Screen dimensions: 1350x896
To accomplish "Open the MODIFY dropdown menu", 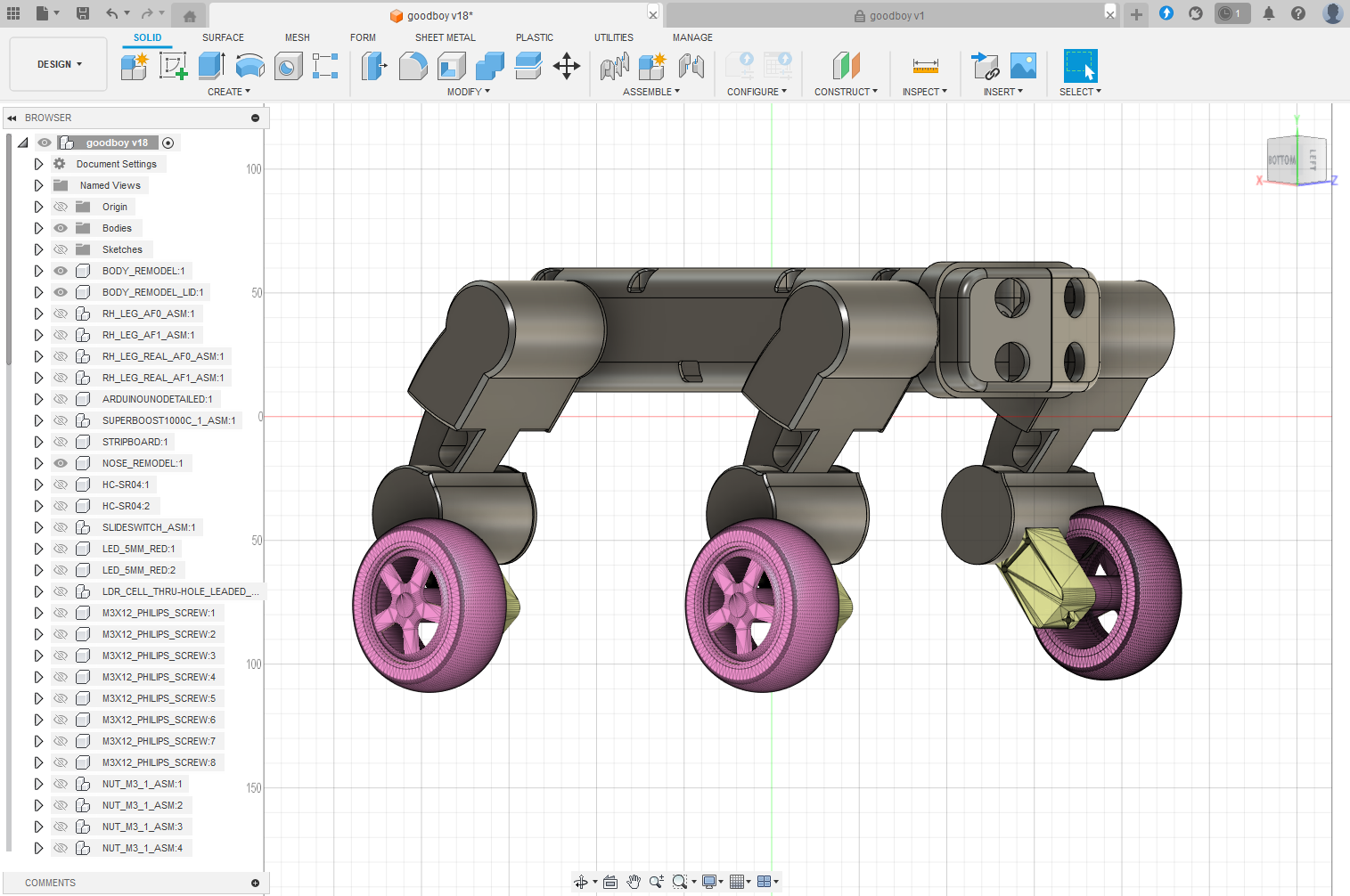I will 469,92.
